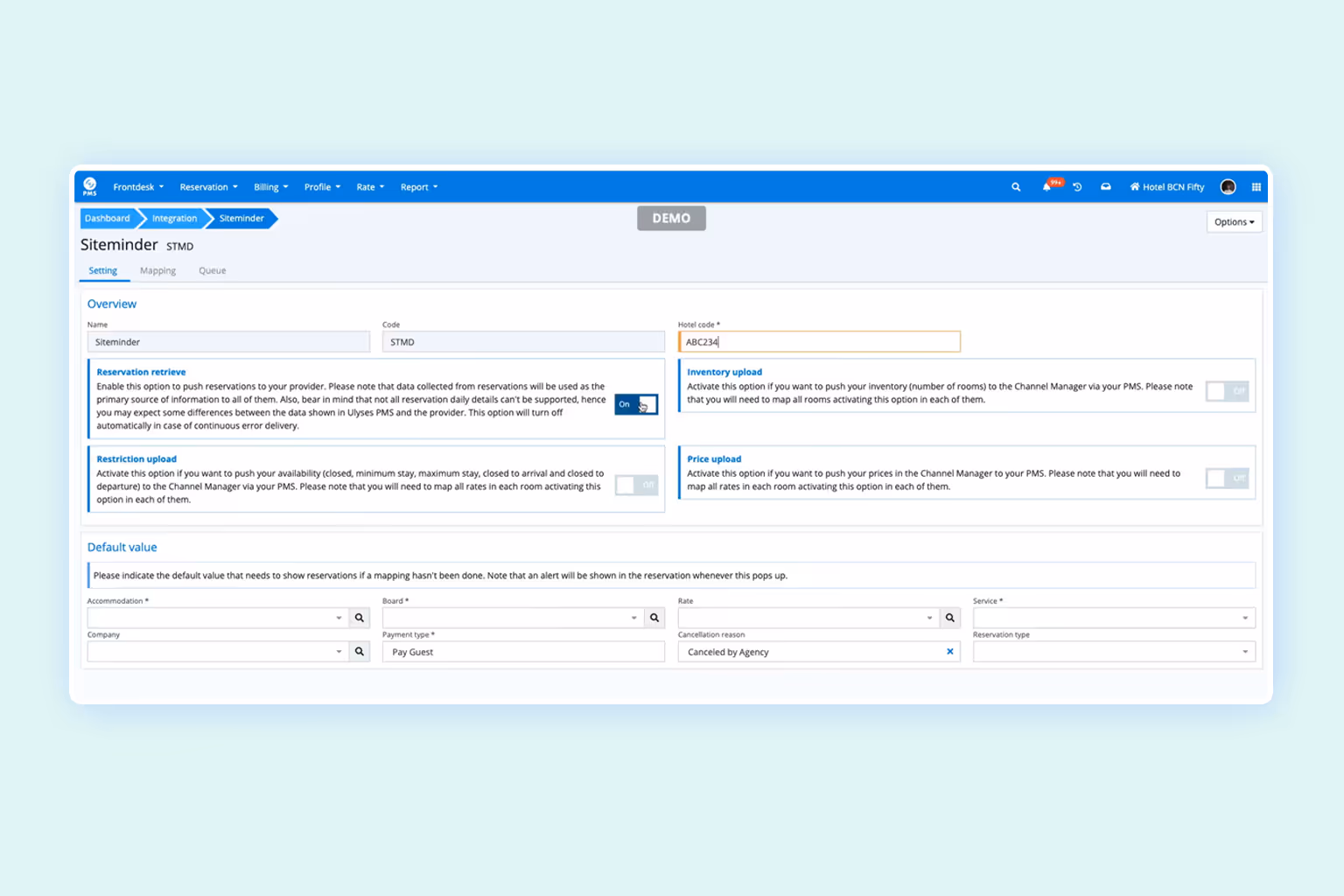Open the Billing menu
The image size is (1344, 896).
[x=270, y=187]
